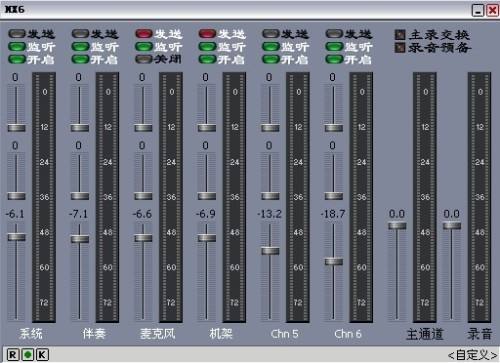The width and height of the screenshot is (500, 363).
Task: Click the Chn 6 fader handle at -18.7
Action: [x=334, y=261]
